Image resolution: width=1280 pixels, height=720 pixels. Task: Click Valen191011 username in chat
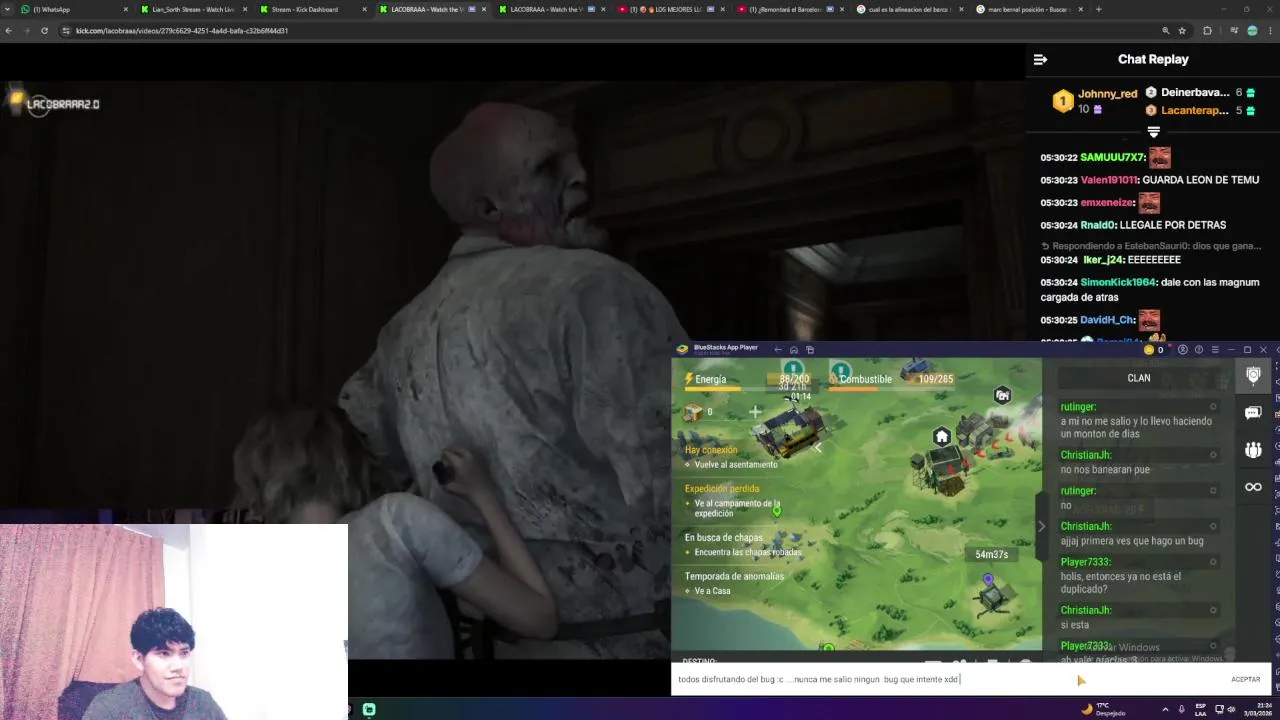1108,180
